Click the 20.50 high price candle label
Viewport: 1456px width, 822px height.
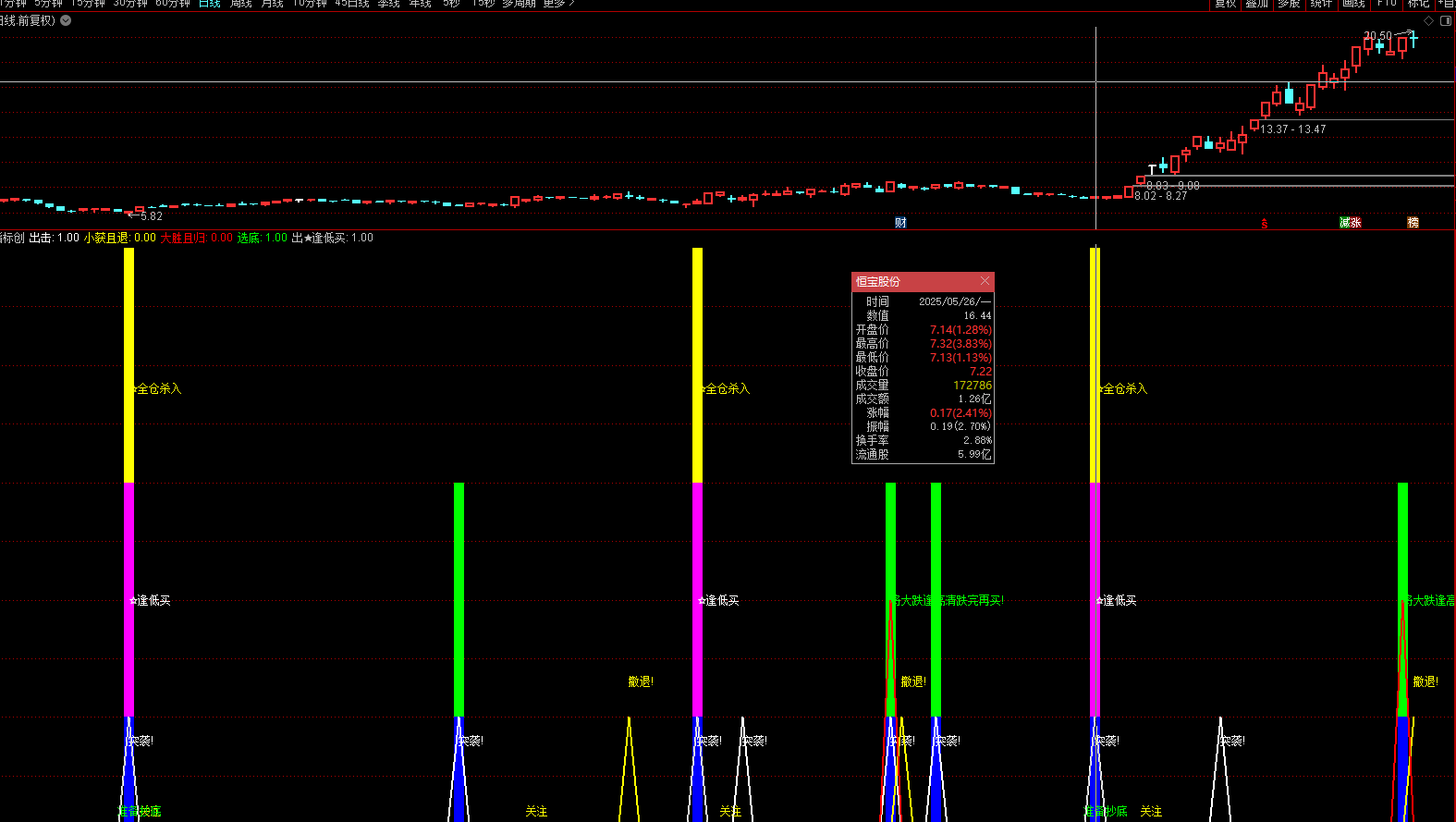(x=1377, y=36)
